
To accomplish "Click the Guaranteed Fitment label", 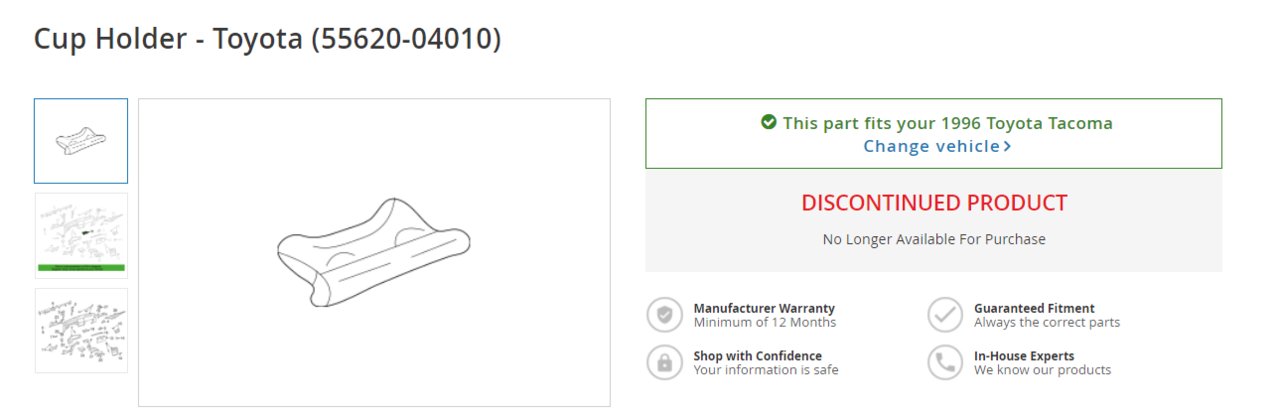I will click(x=1034, y=308).
